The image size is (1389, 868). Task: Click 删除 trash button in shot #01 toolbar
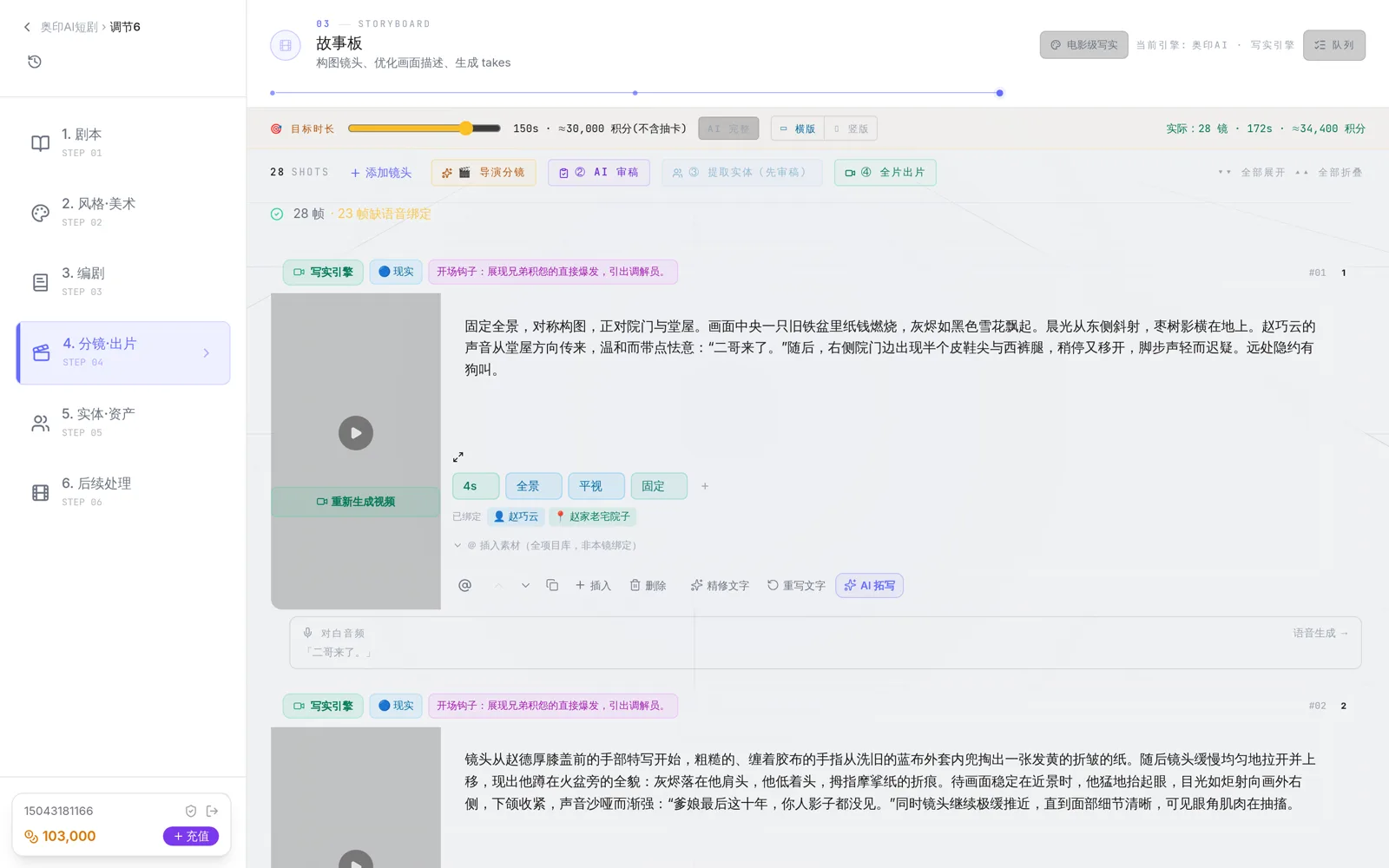click(x=648, y=586)
